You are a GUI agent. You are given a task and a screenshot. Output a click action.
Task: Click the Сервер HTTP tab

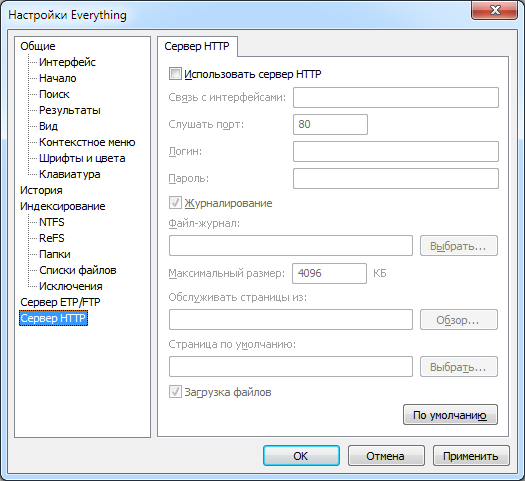coord(197,46)
